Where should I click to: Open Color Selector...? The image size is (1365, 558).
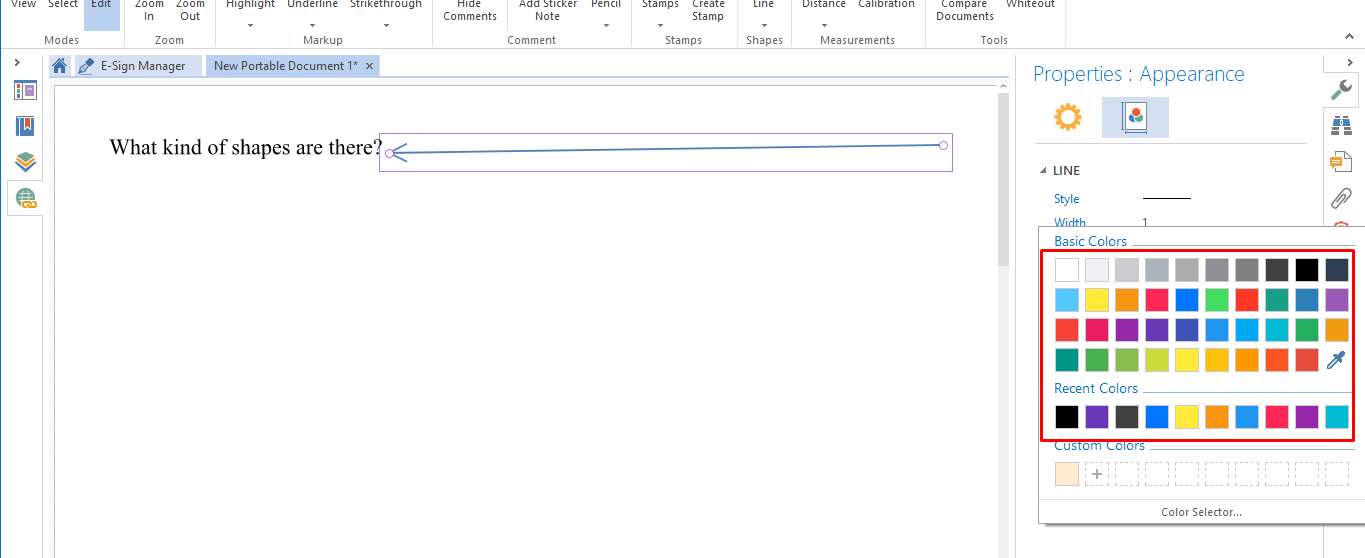click(1201, 512)
